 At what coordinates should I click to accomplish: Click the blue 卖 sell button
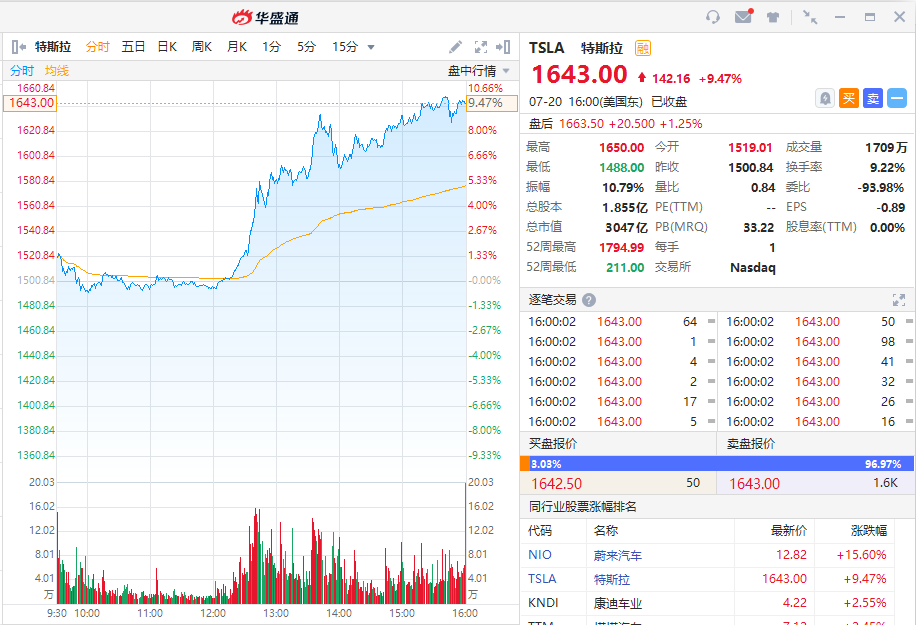(873, 98)
